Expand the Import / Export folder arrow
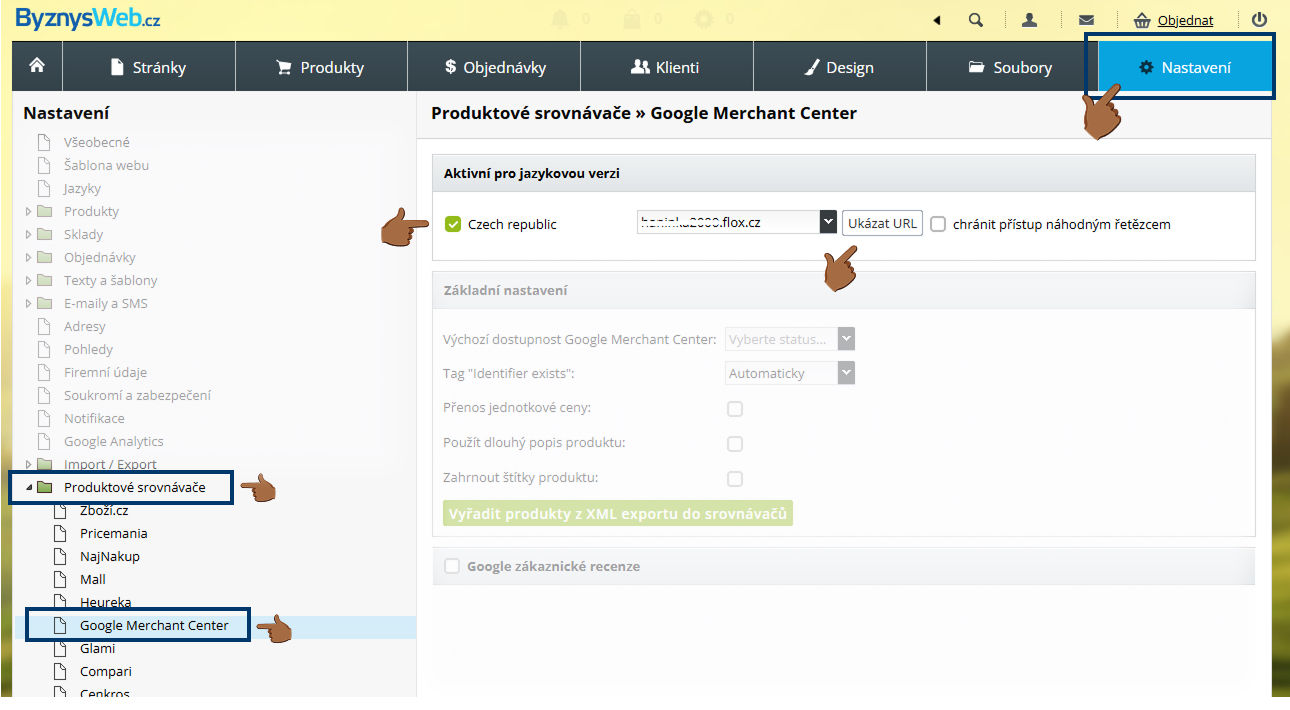The width and height of the screenshot is (1290, 710). pyautogui.click(x=28, y=464)
